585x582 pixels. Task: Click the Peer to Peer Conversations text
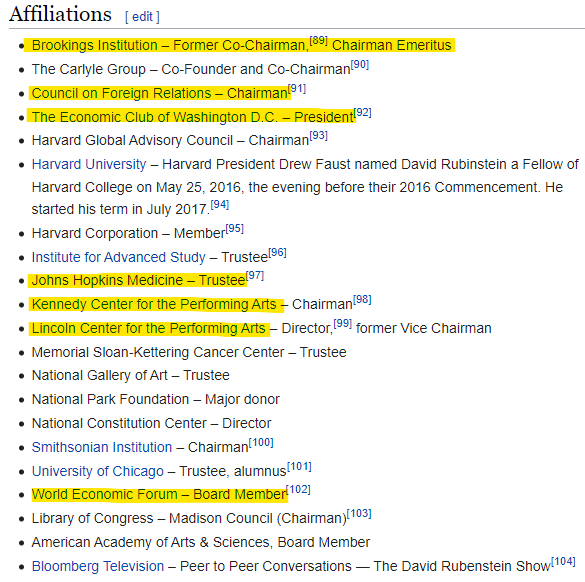[266, 566]
